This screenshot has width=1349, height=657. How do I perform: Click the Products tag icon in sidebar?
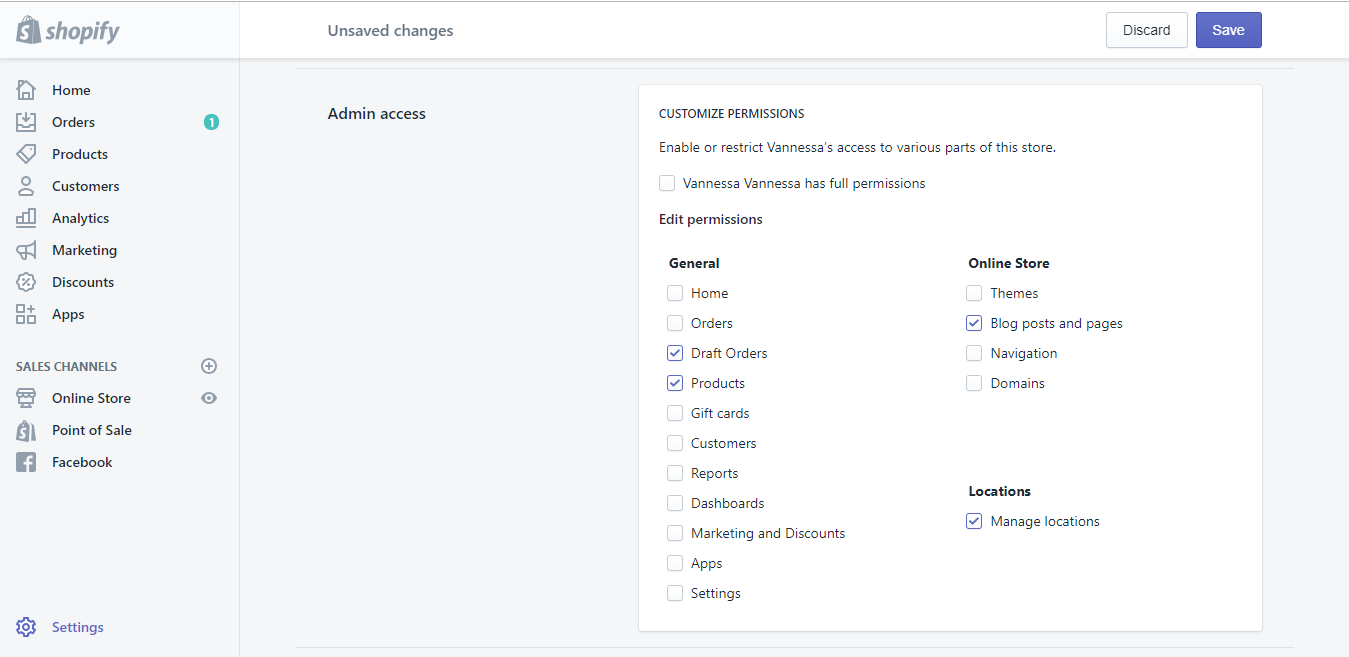pos(26,154)
